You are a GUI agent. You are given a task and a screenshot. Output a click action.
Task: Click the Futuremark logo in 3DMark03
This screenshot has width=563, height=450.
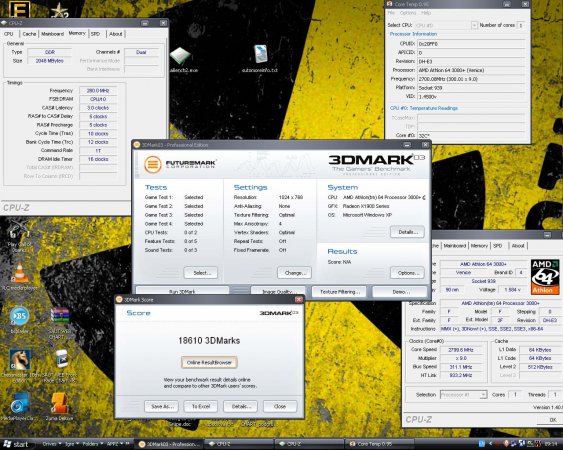[x=180, y=164]
